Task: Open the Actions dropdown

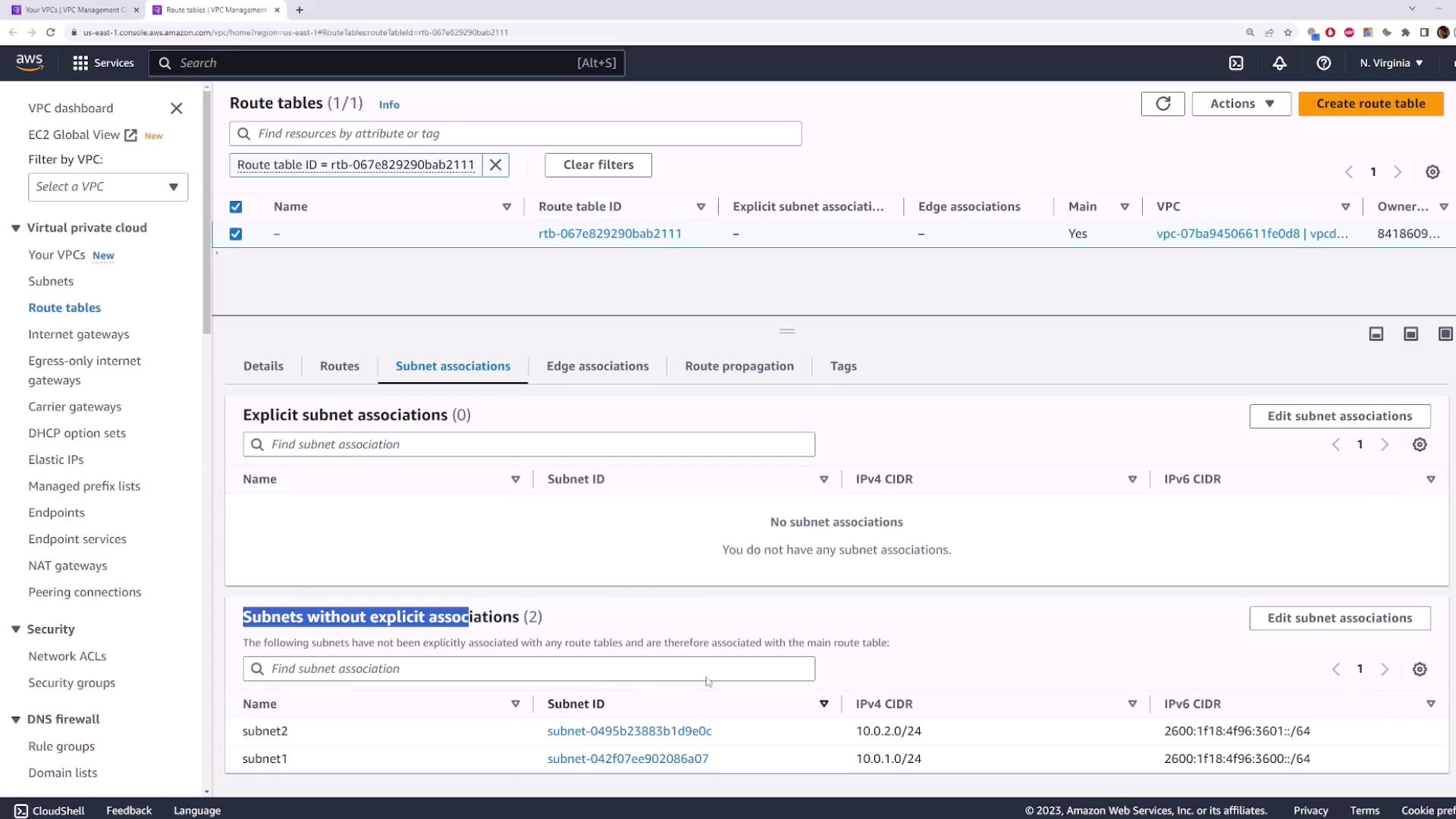Action: 1241,104
